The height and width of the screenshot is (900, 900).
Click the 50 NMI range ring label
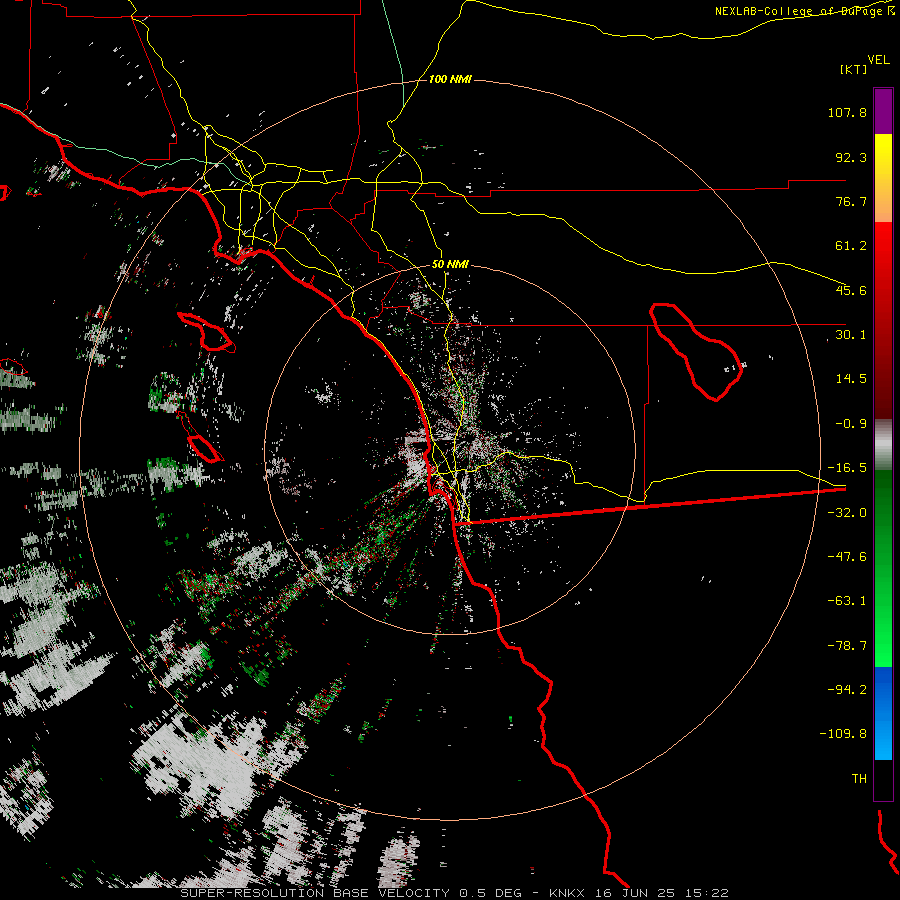[450, 265]
